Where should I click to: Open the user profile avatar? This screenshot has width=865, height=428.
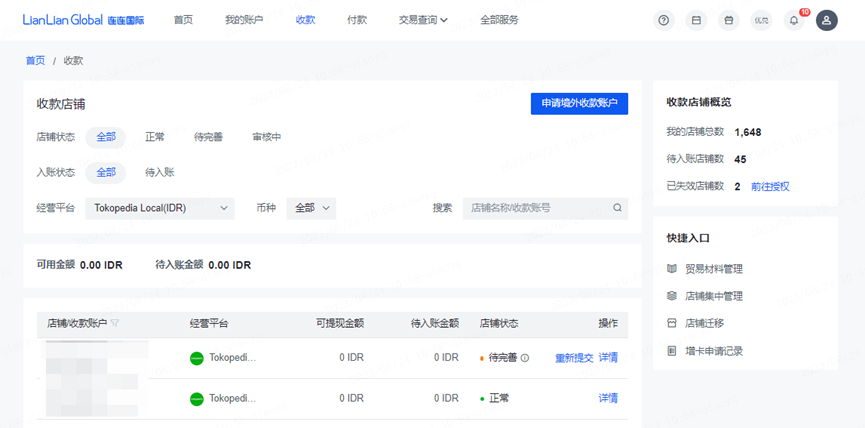coord(827,20)
